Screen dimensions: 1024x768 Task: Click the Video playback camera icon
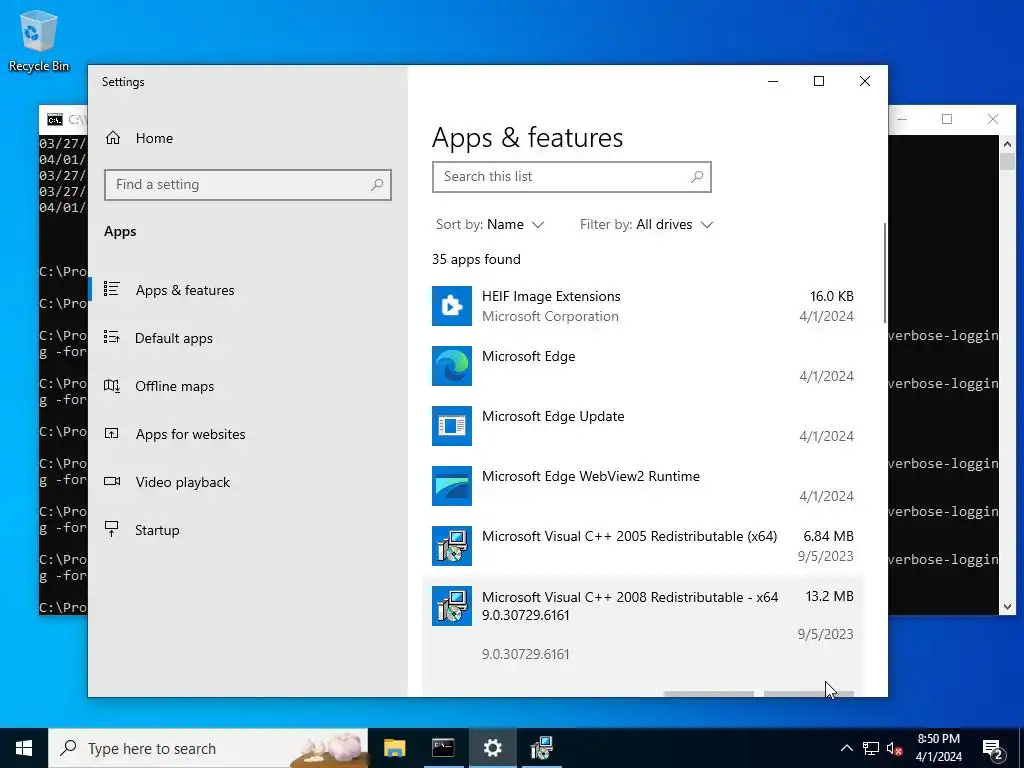tap(112, 481)
